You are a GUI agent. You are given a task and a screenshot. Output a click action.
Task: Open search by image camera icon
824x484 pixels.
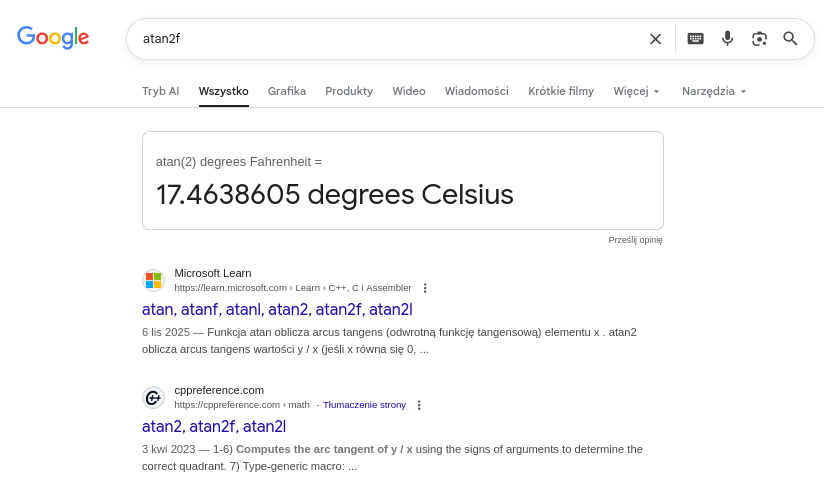pos(759,39)
